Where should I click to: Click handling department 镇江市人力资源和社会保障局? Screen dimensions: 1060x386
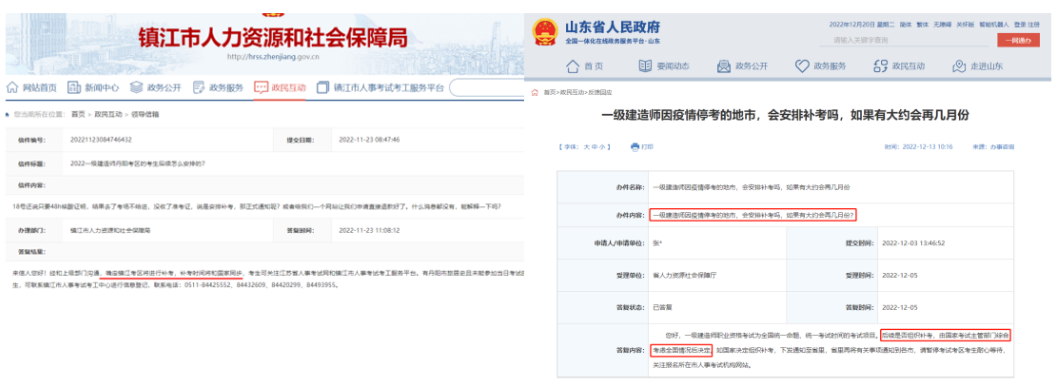pyautogui.click(x=110, y=230)
